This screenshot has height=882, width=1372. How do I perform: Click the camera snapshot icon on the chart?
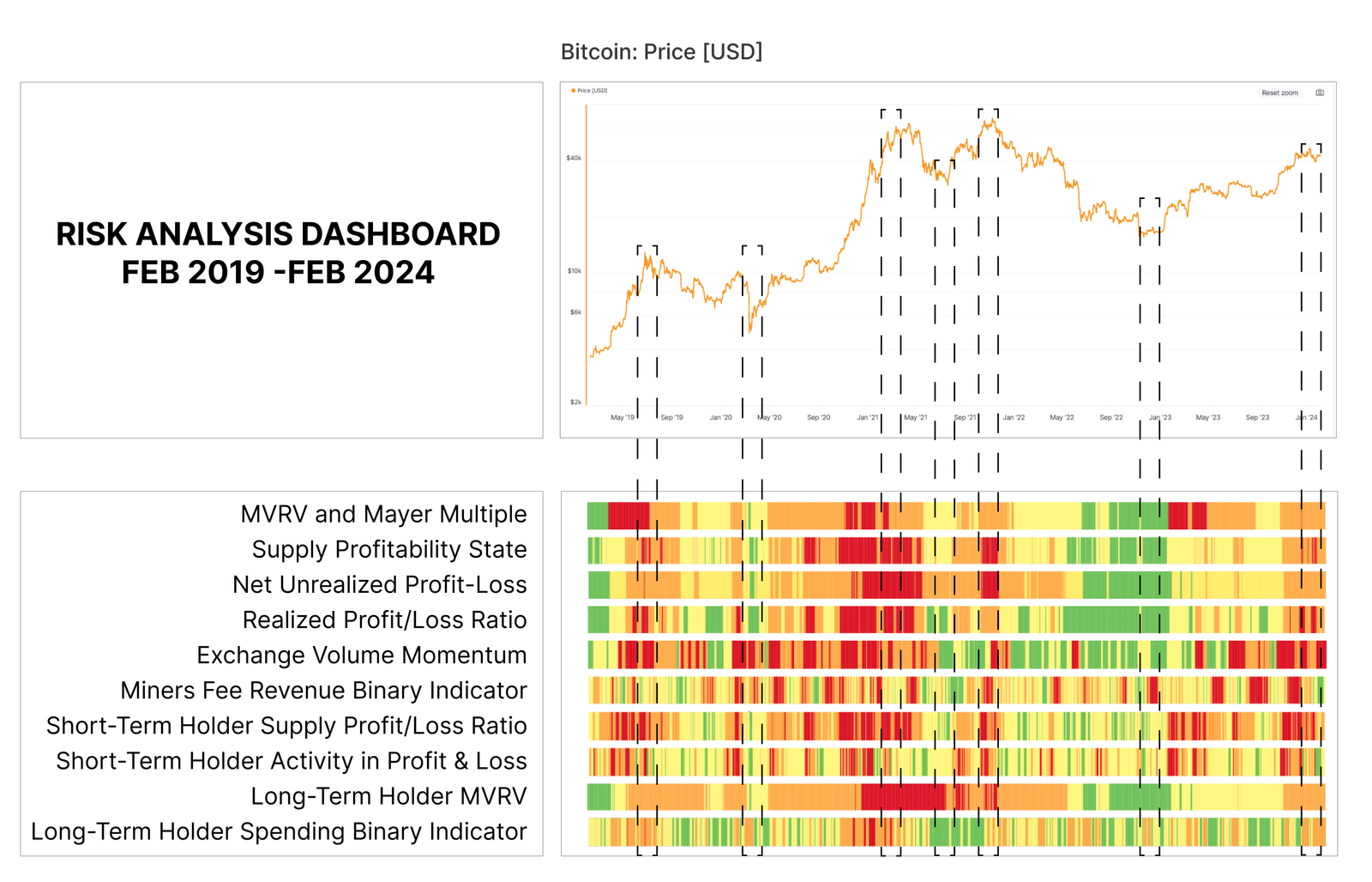1320,93
